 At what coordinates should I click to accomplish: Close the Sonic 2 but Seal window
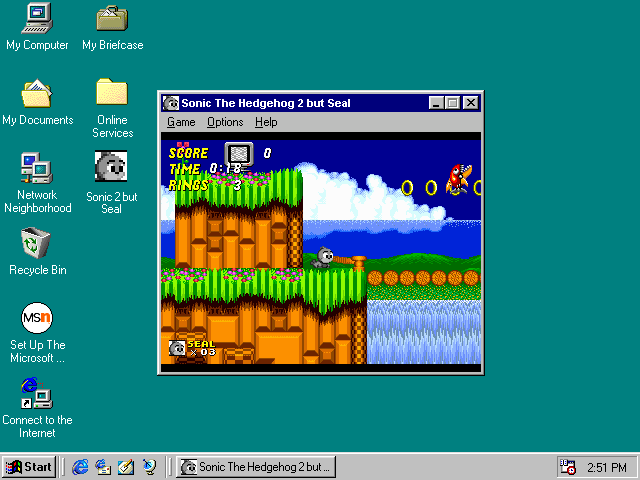(x=471, y=103)
